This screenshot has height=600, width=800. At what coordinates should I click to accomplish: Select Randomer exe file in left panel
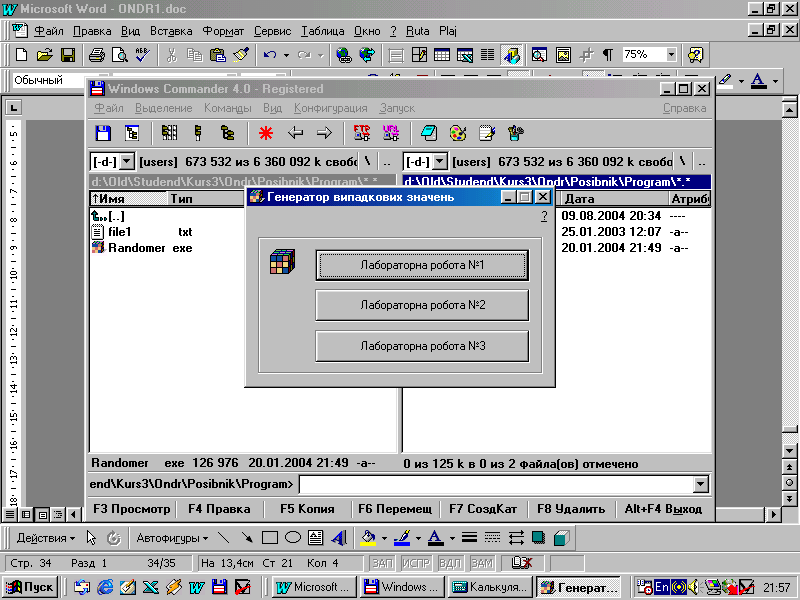point(142,248)
